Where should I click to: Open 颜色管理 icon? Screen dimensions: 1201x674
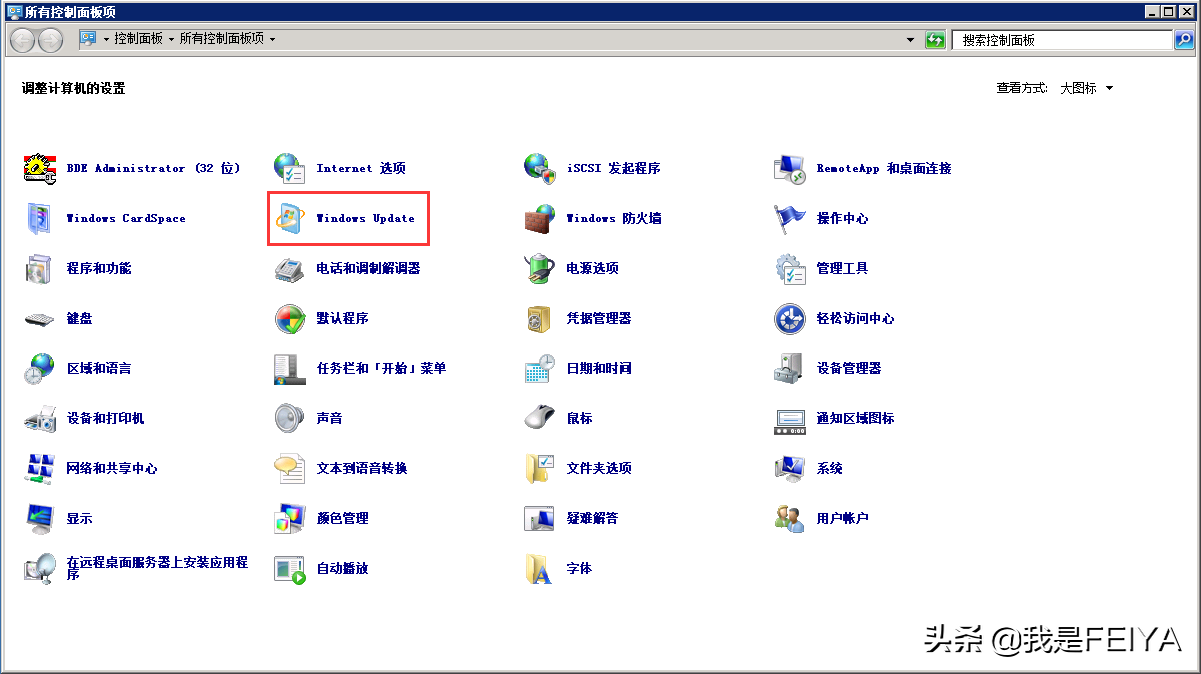click(x=290, y=518)
